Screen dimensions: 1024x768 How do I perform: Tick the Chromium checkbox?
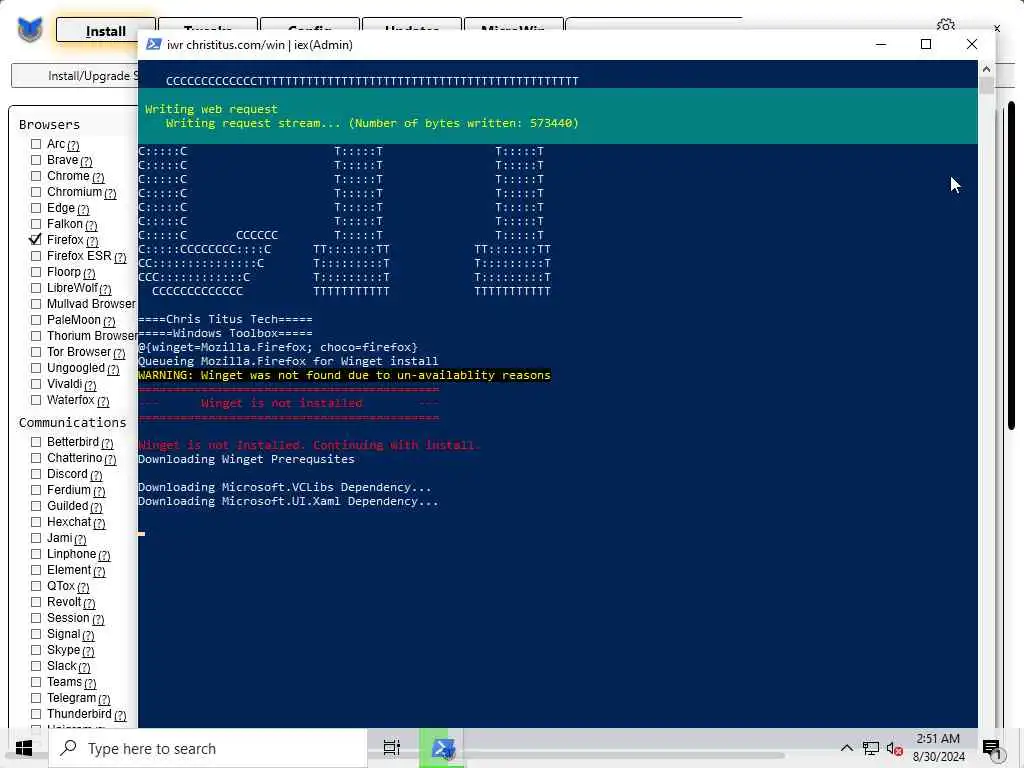pyautogui.click(x=36, y=192)
